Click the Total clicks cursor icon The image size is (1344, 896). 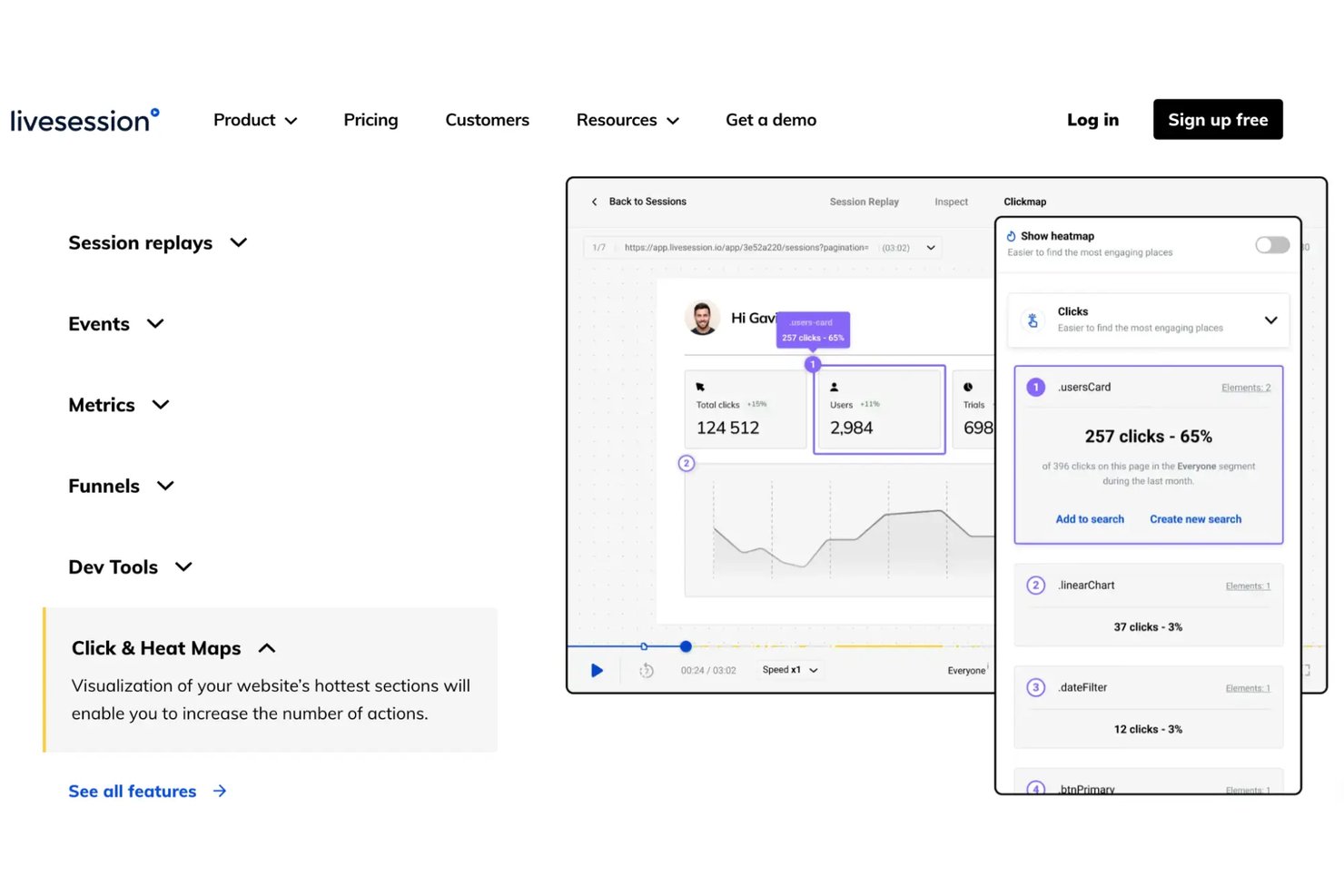pyautogui.click(x=700, y=387)
